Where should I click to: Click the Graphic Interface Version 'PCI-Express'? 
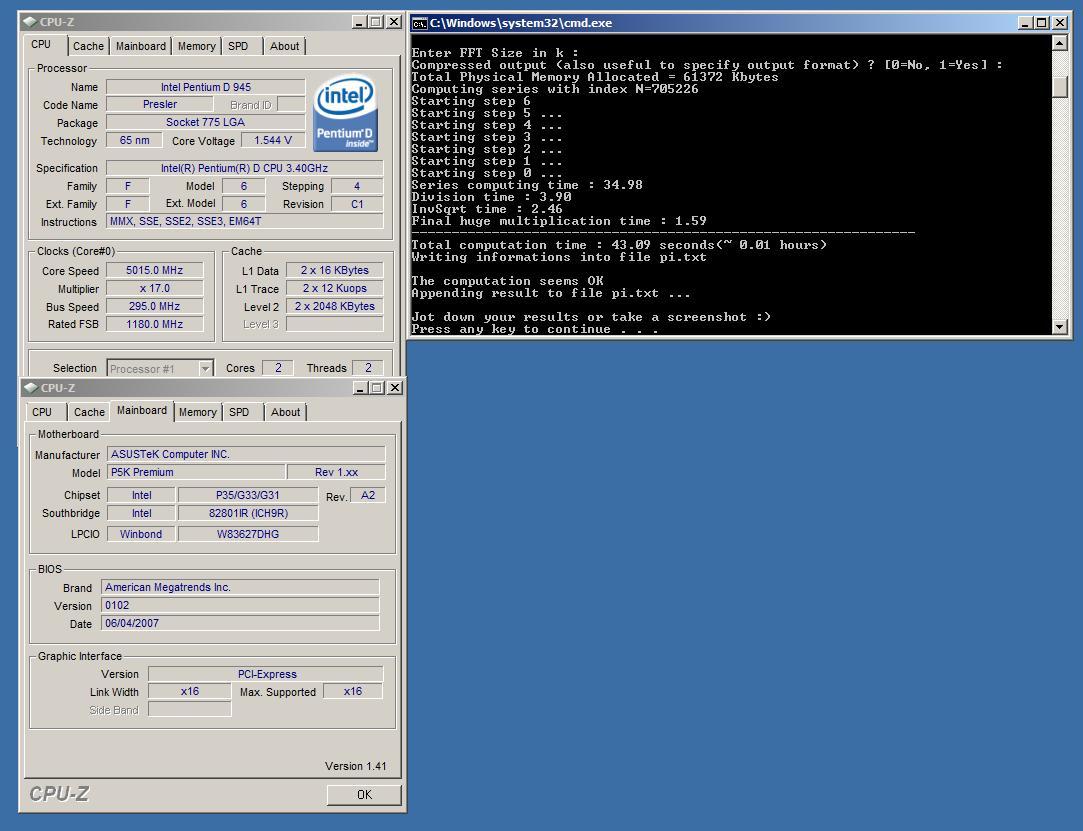266,674
